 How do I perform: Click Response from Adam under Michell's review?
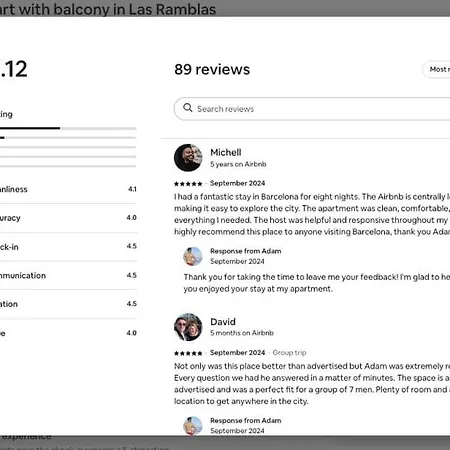pyautogui.click(x=246, y=251)
